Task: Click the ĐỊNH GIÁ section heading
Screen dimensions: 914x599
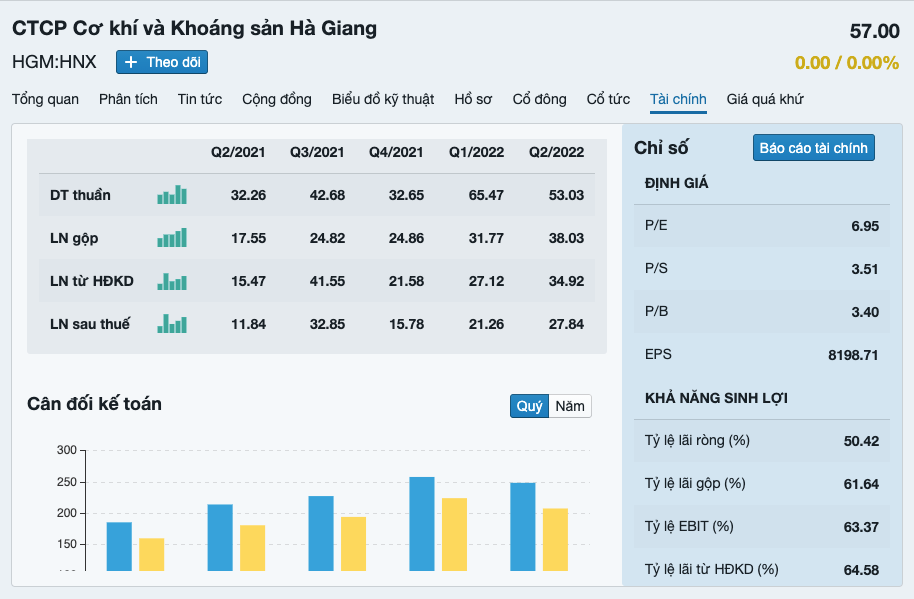Action: (x=676, y=183)
